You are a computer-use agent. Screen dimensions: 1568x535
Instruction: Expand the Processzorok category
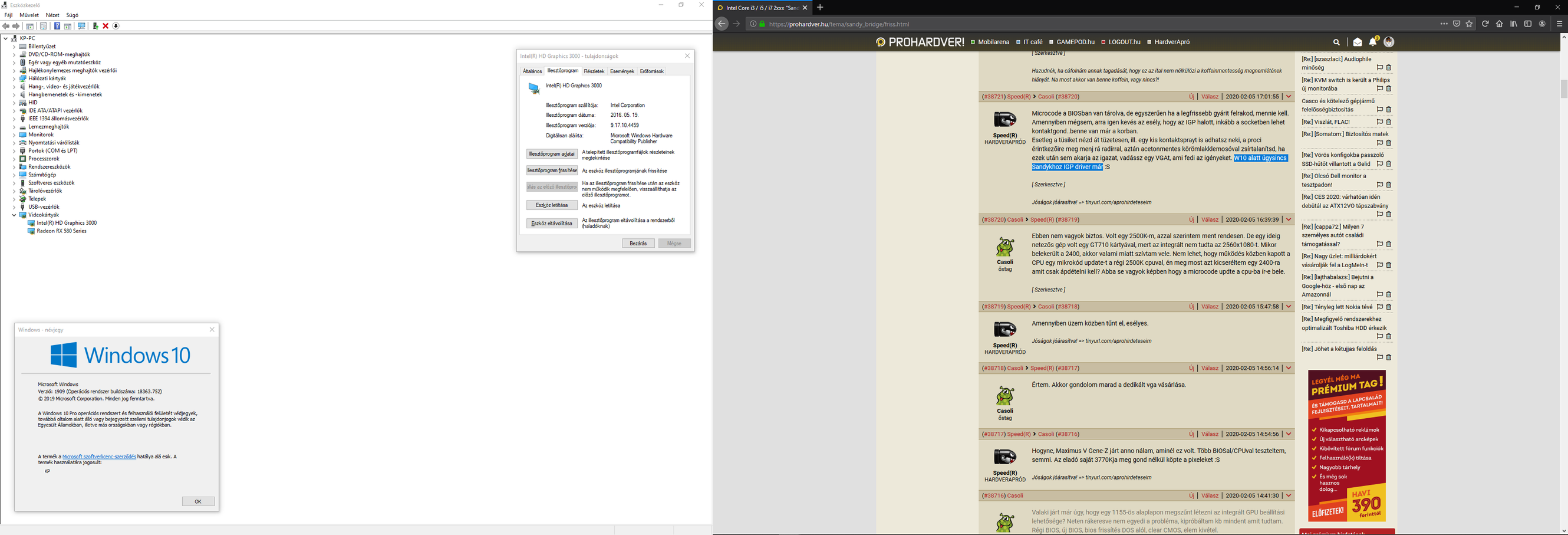pos(14,159)
